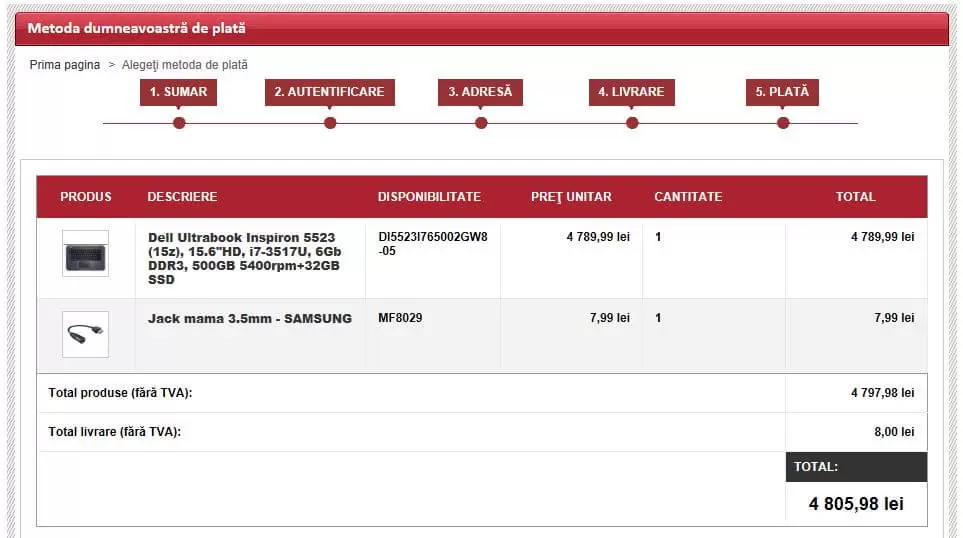Screen dimensions: 963x538
Task: Open Dell Ultrabook Inspiron 5523 product description
Action: click(244, 259)
